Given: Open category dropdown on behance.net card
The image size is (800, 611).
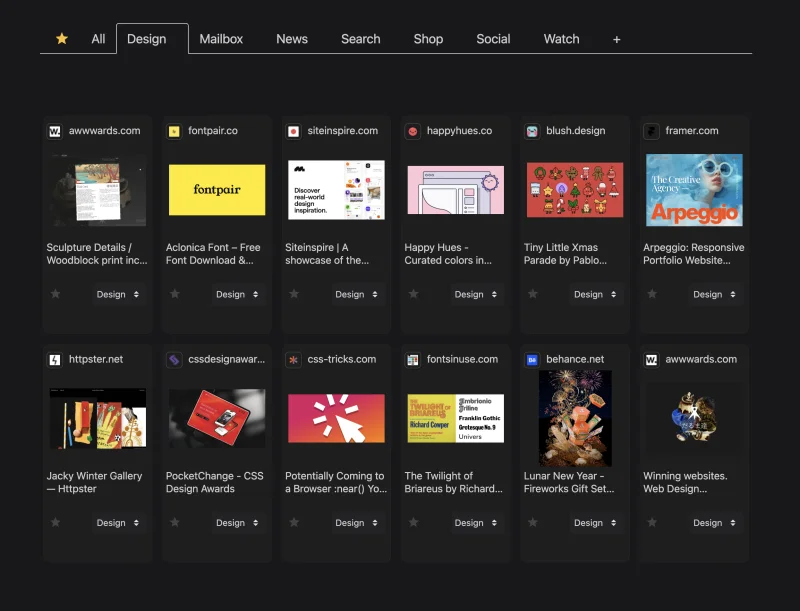Looking at the screenshot, I should [596, 523].
